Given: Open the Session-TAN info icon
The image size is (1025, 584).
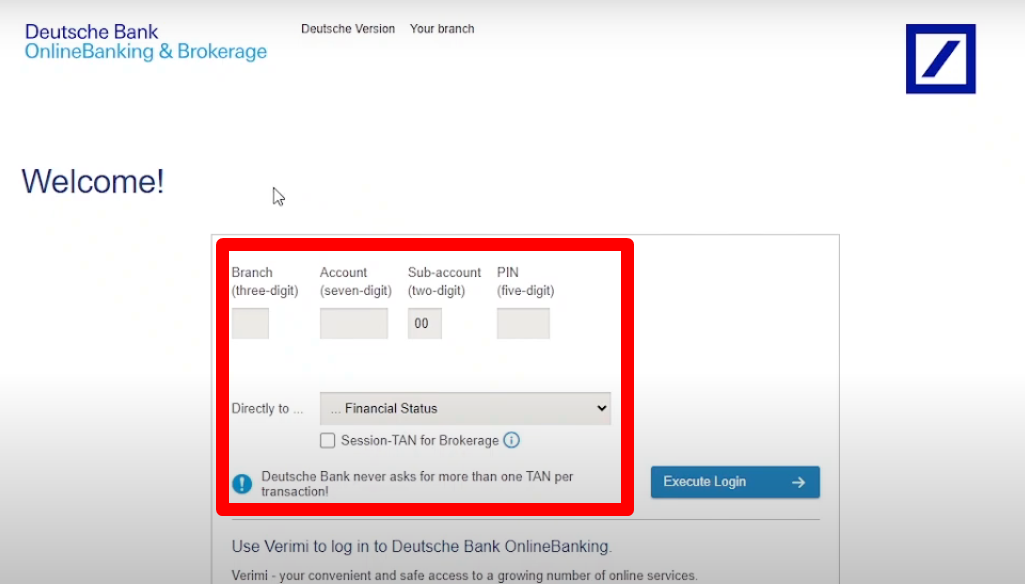Looking at the screenshot, I should point(511,440).
